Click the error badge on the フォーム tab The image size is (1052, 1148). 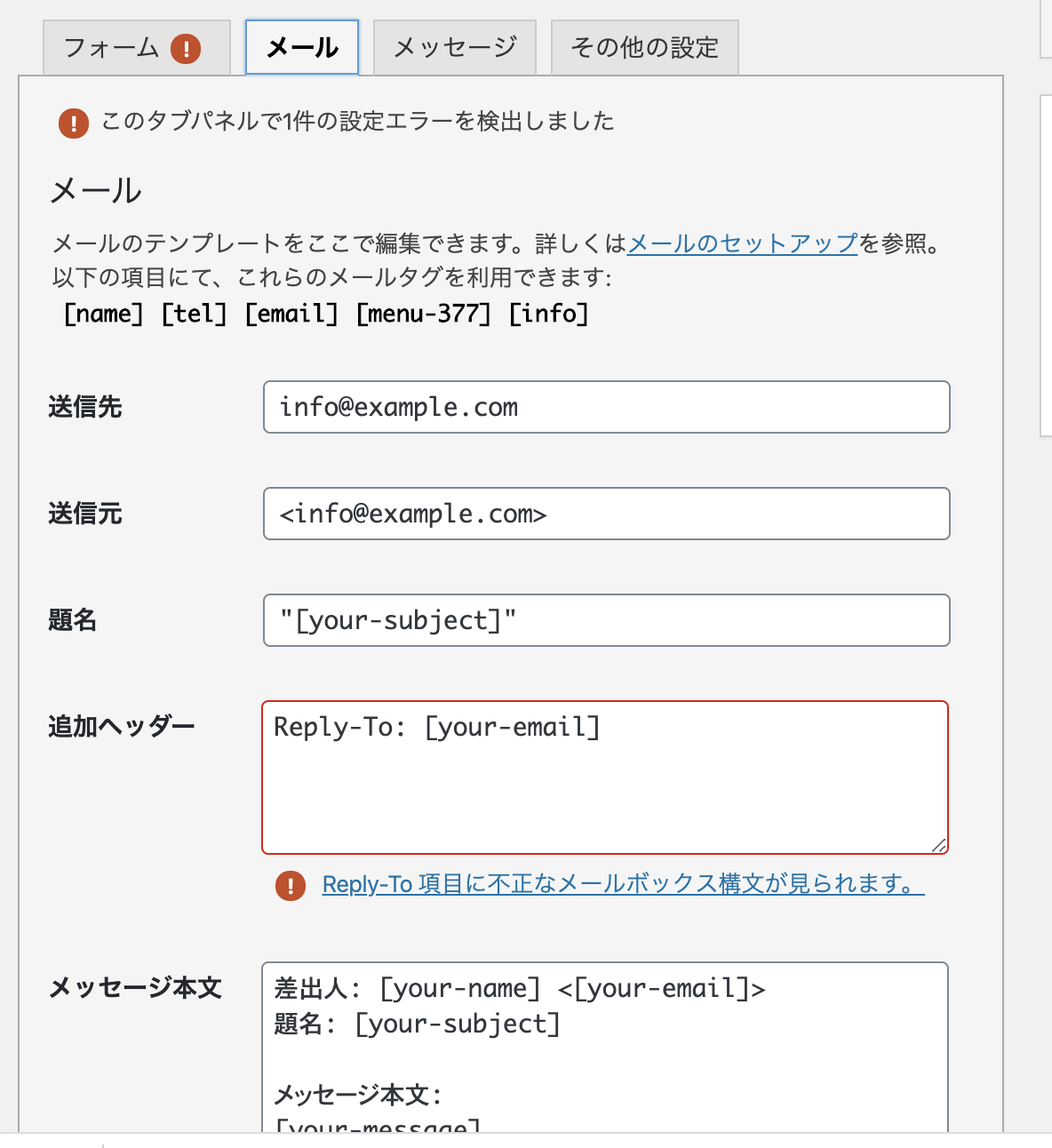(x=187, y=51)
